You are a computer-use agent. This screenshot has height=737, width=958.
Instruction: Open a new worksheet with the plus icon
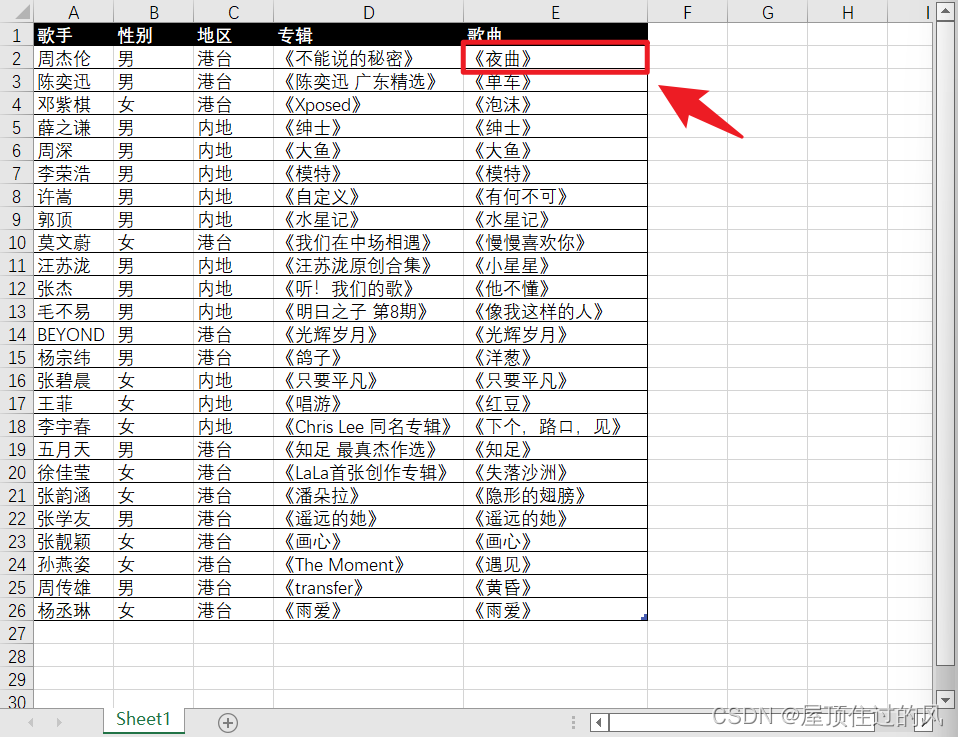(x=226, y=721)
